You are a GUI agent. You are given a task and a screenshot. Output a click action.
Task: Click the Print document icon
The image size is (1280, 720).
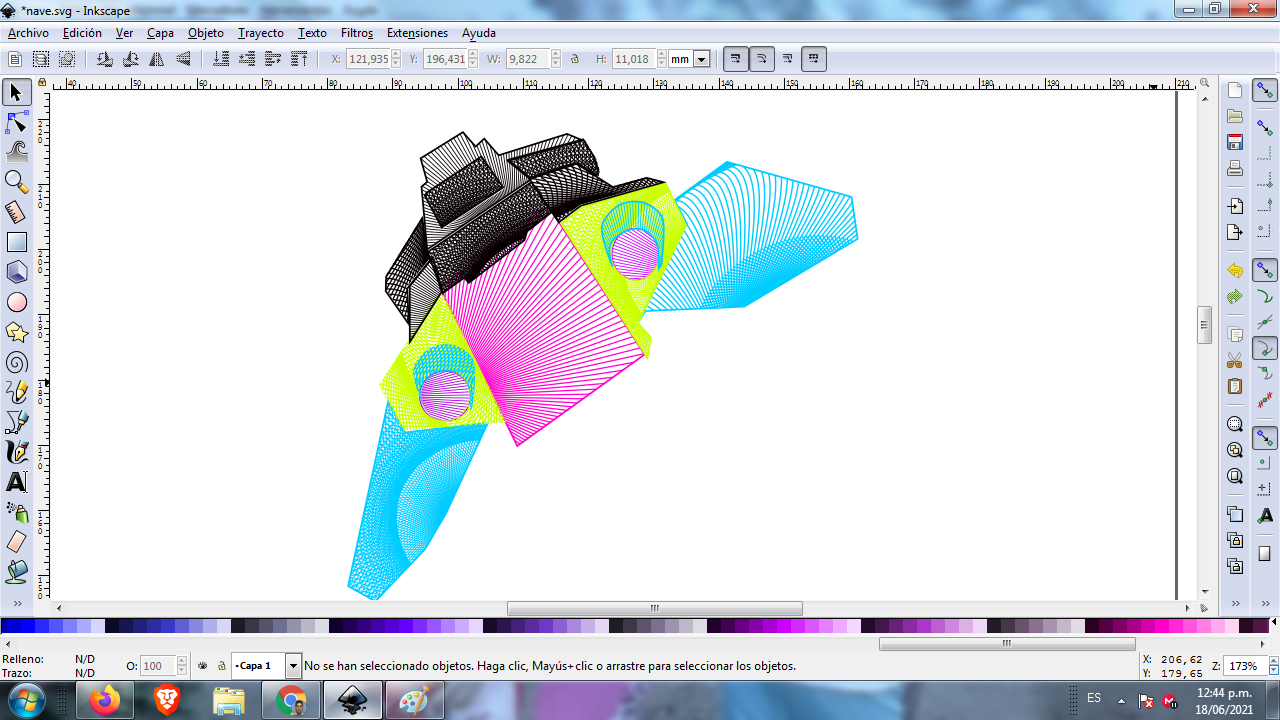tap(1235, 168)
